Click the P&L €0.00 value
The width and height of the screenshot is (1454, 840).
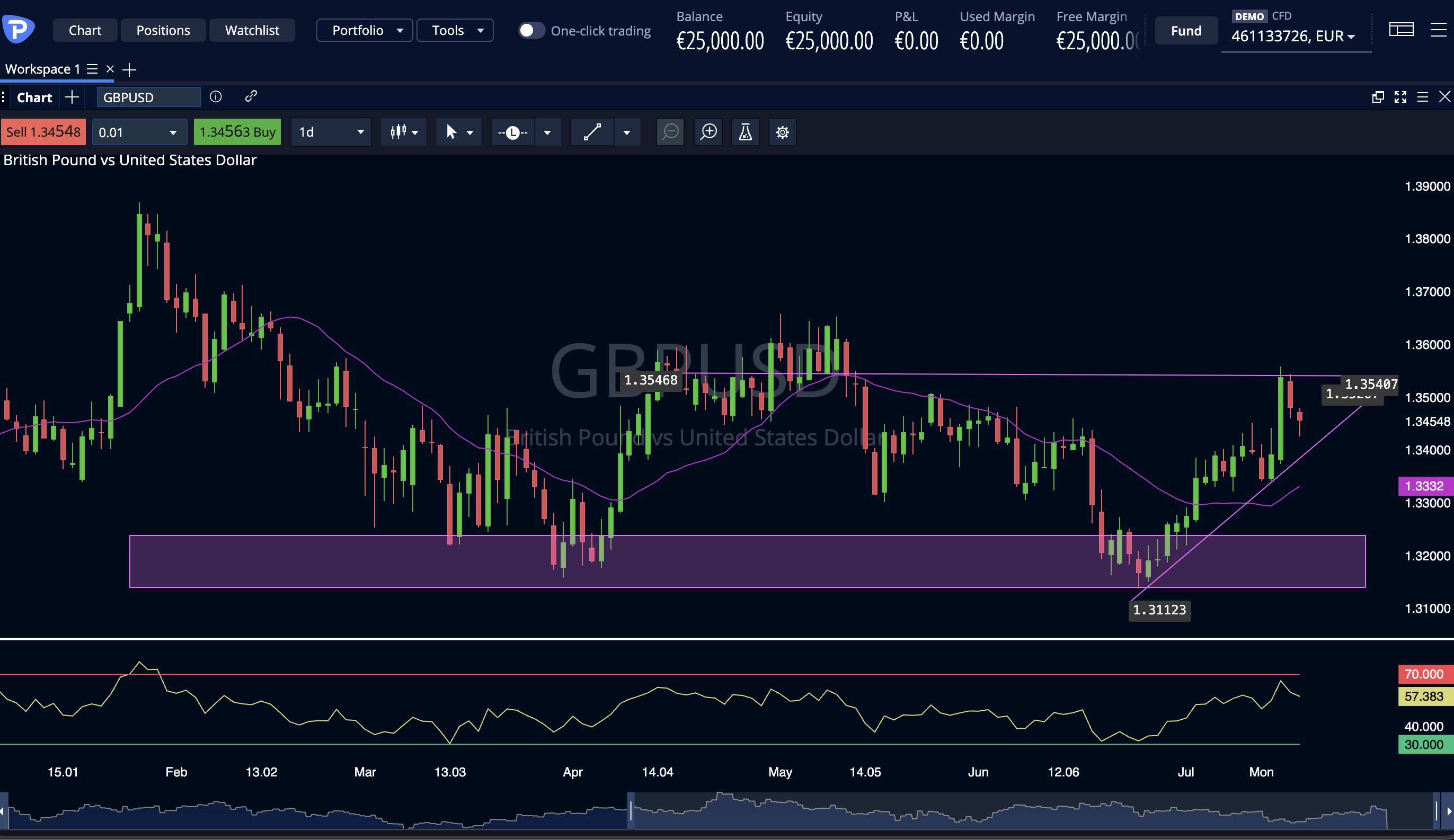pos(916,41)
